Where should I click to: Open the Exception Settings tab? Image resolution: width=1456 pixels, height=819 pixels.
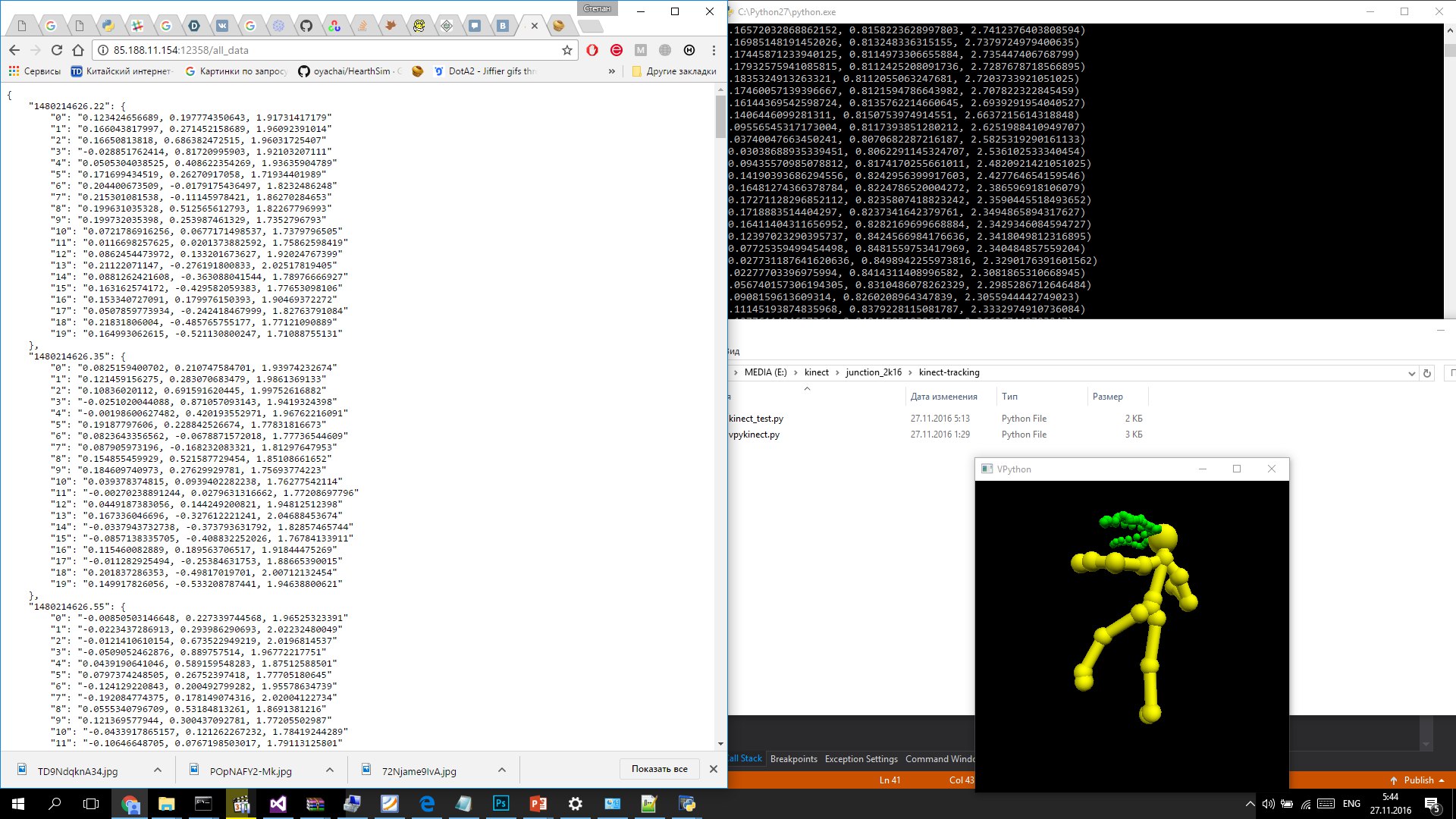(861, 759)
